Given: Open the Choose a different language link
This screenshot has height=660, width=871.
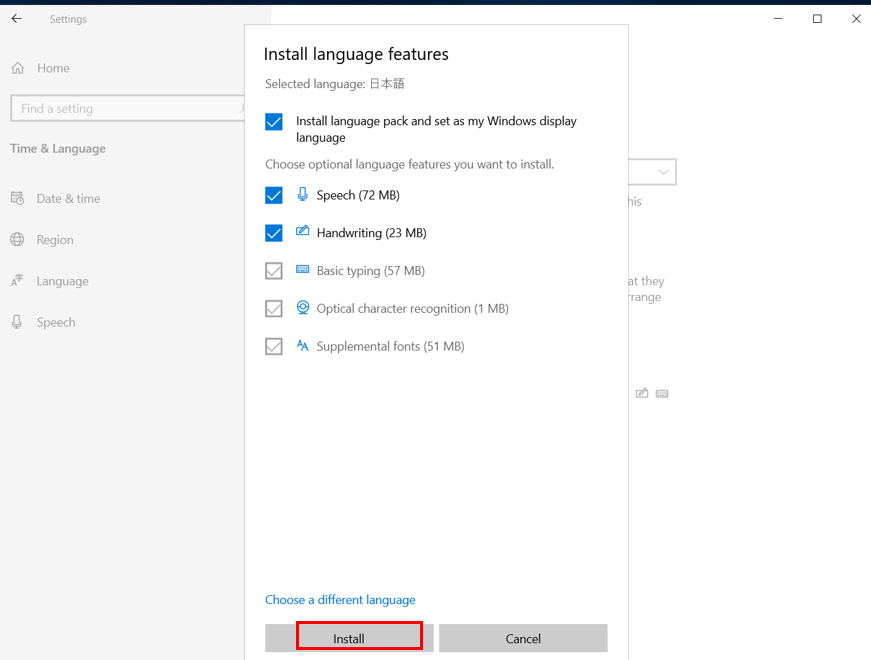Looking at the screenshot, I should (x=340, y=600).
